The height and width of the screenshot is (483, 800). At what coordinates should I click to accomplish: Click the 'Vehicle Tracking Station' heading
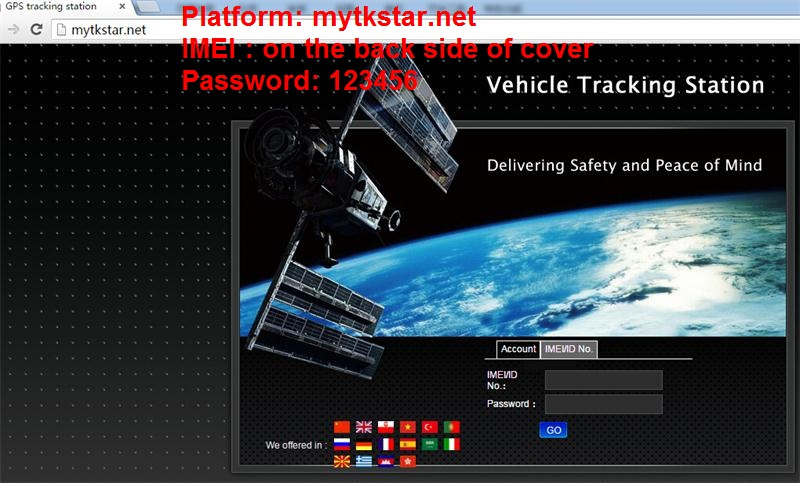click(x=625, y=85)
